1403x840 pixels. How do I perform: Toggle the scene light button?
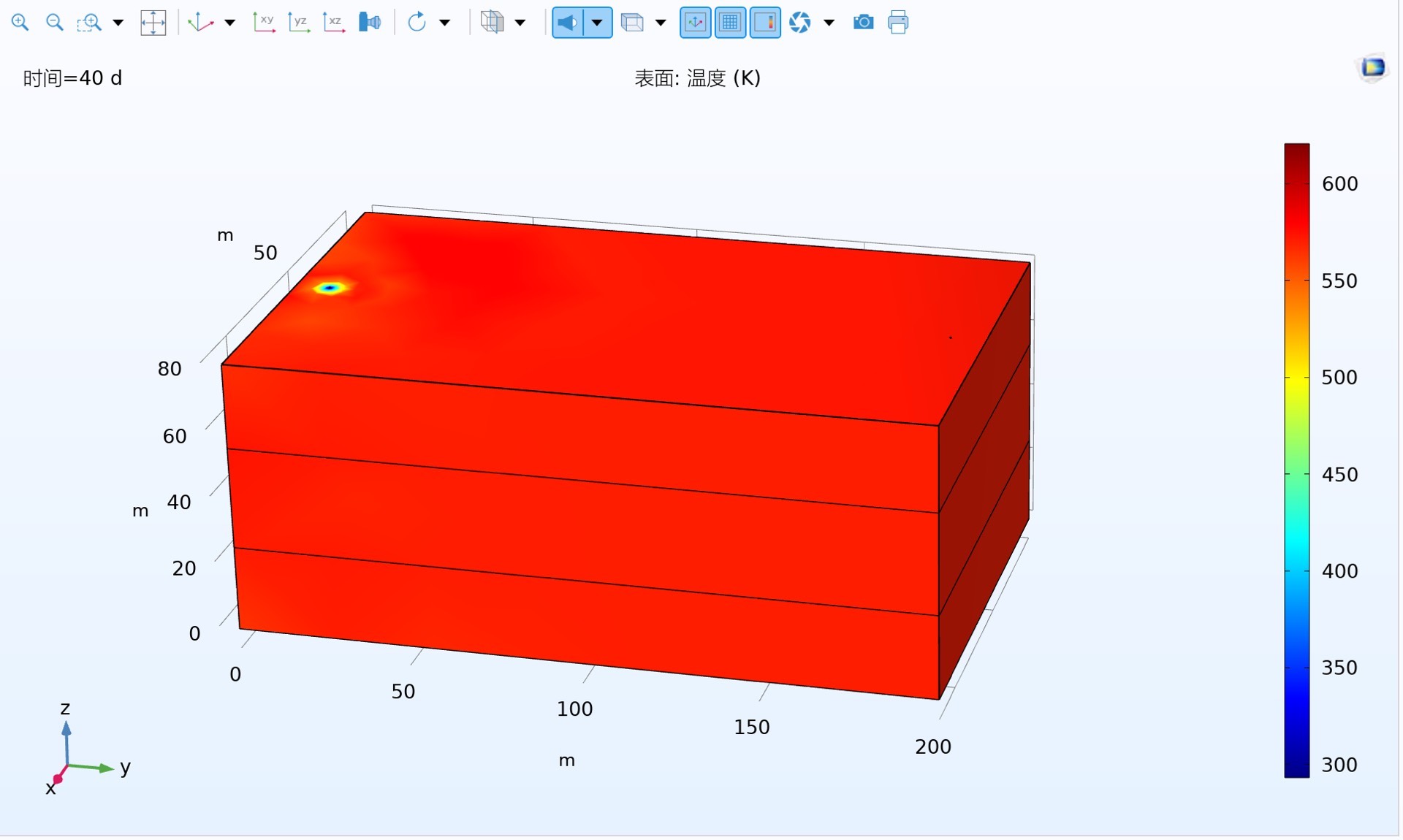568,22
